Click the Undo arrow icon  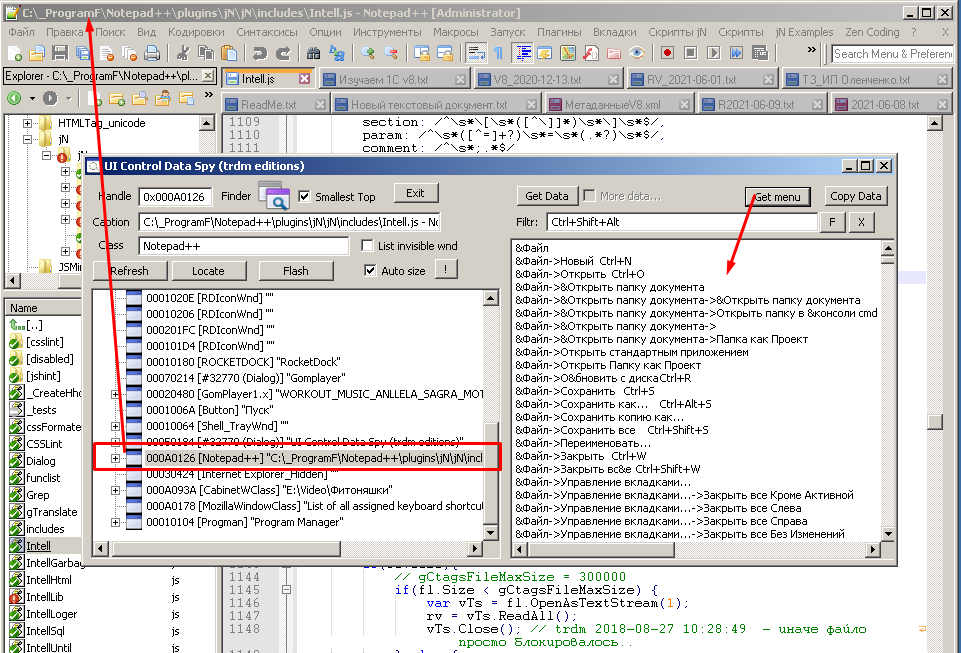261,53
